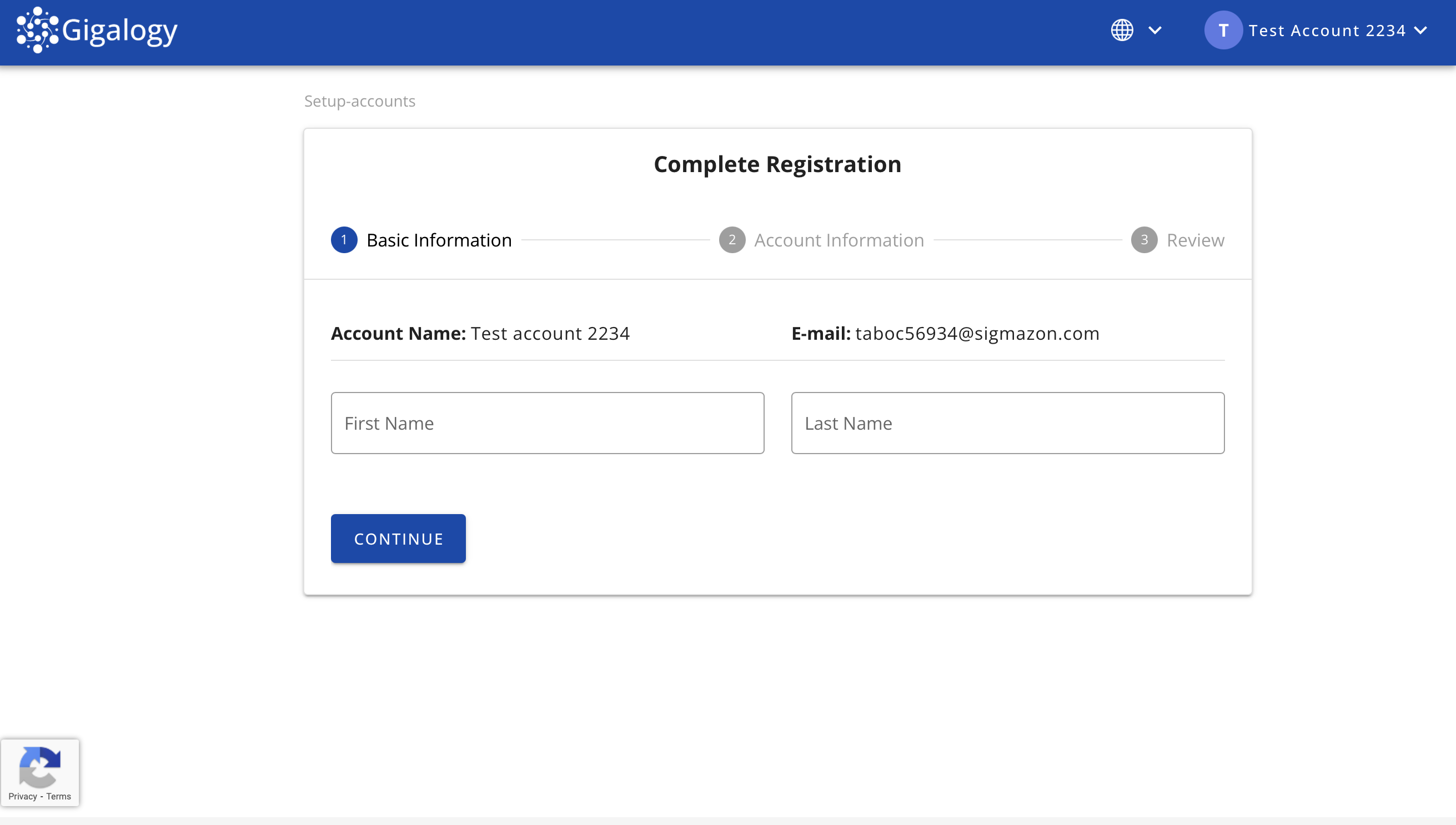This screenshot has height=825, width=1456.
Task: Go to the Review step label
Action: tap(1196, 240)
